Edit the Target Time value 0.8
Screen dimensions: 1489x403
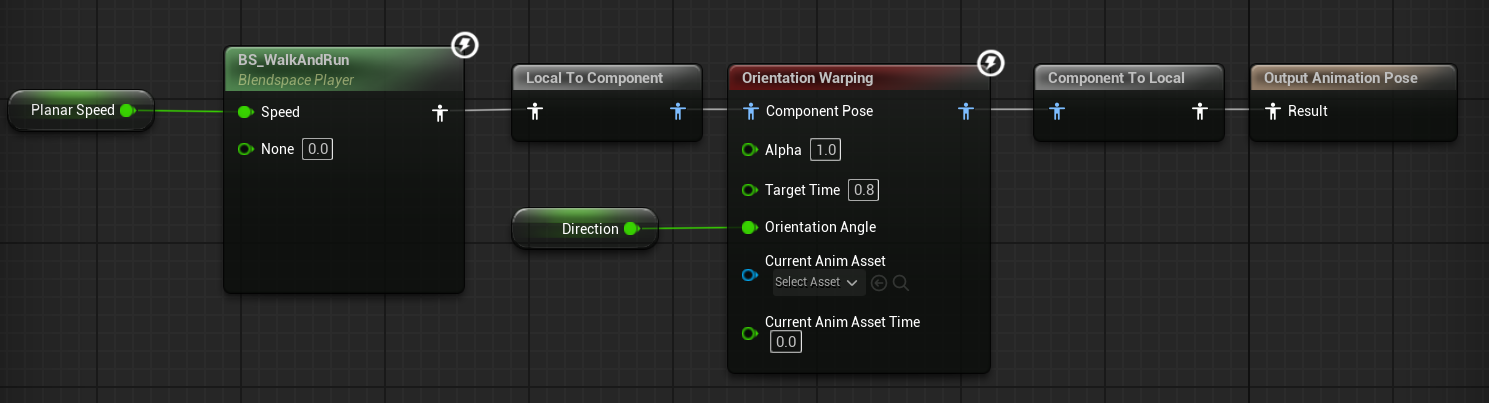(x=863, y=189)
